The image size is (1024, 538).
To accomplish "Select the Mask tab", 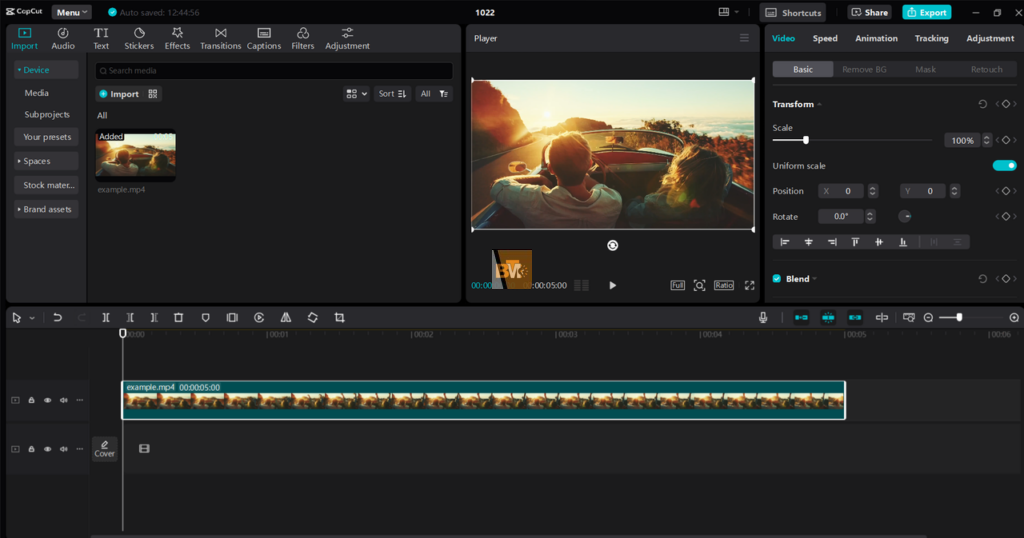I will (x=925, y=70).
